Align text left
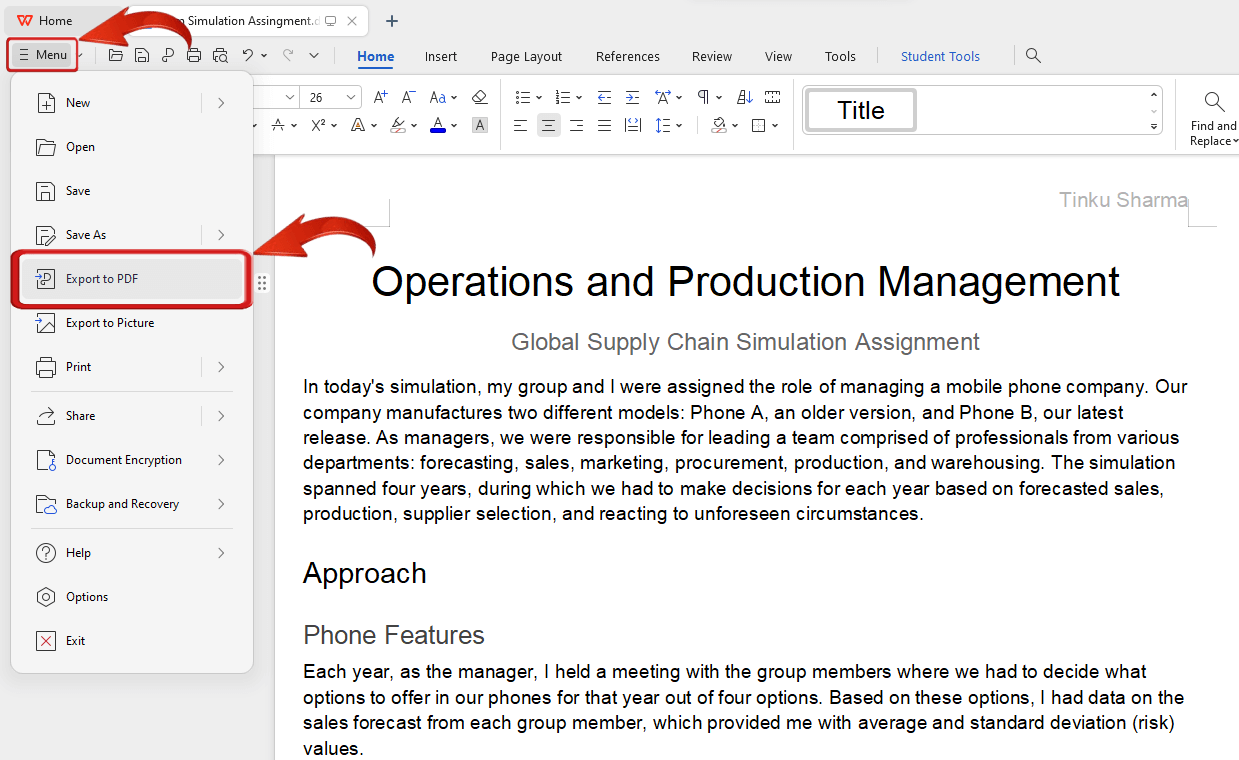 tap(520, 125)
